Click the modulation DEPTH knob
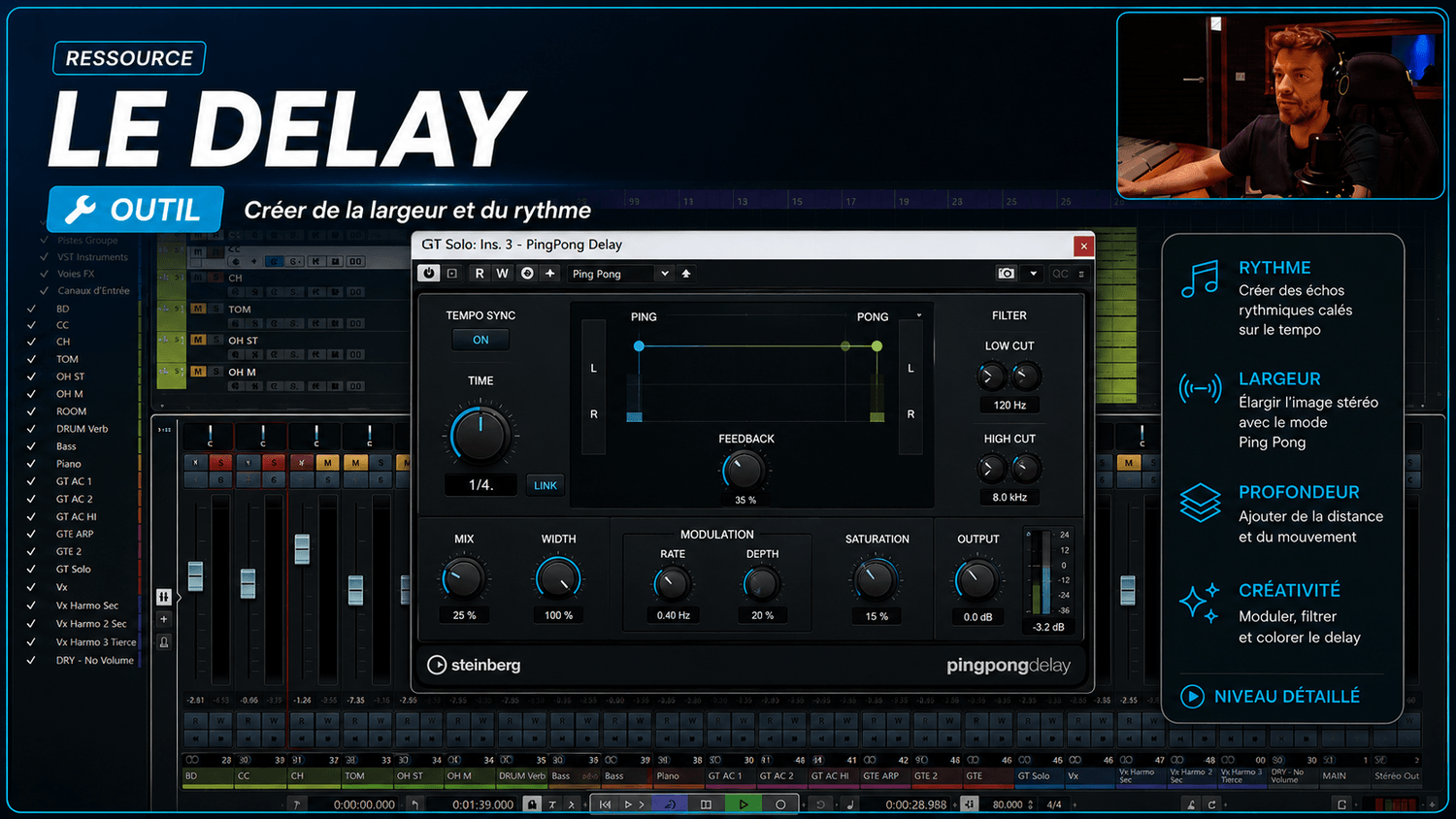 [x=762, y=583]
